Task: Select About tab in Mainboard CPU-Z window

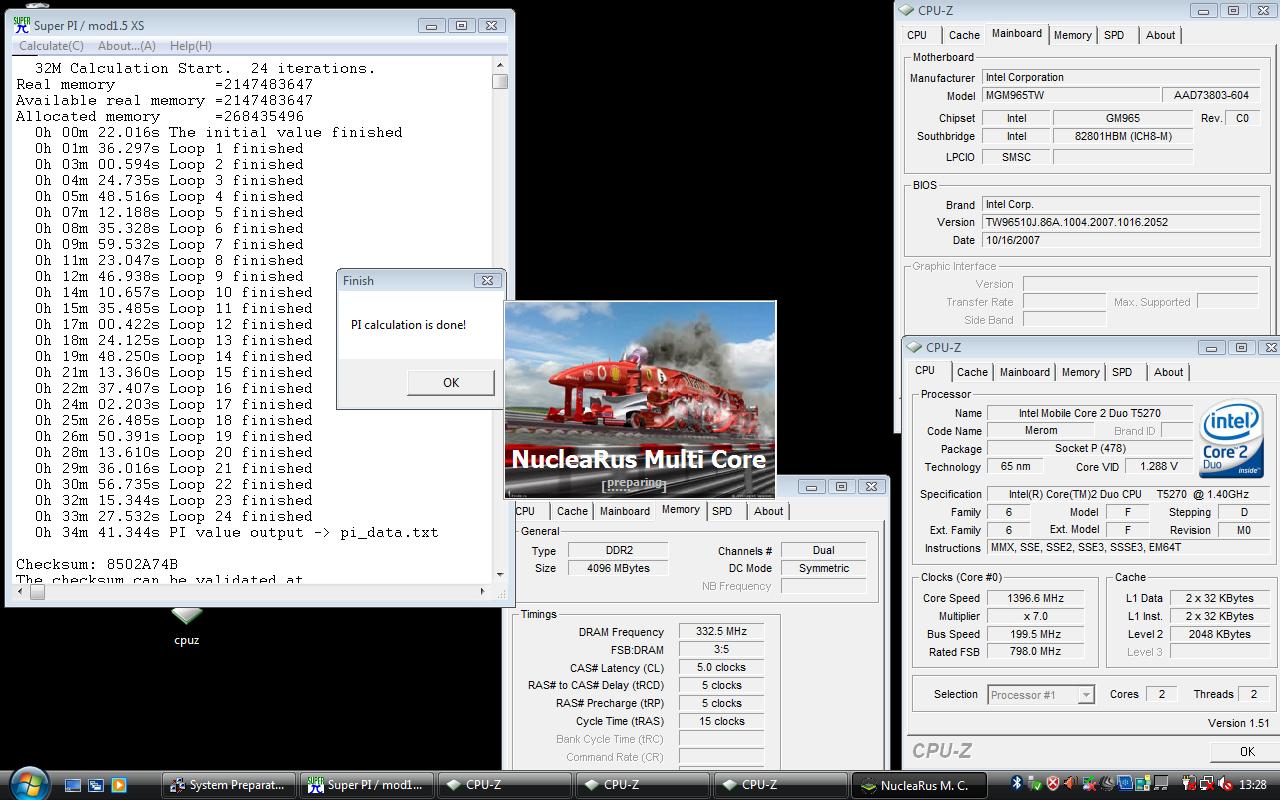Action: (1160, 35)
